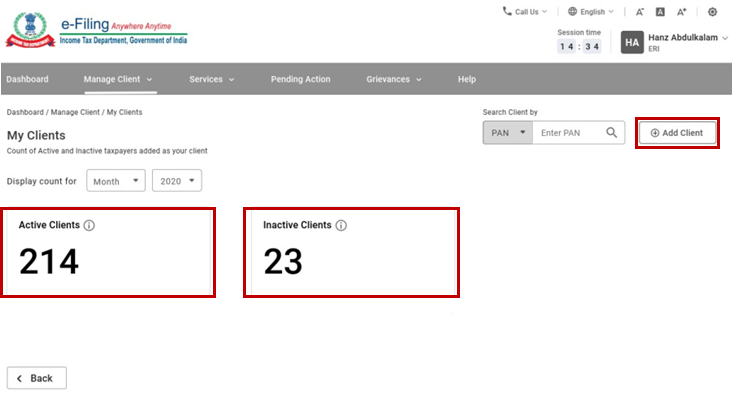Viewport: 732px width, 395px height.
Task: Click the Session time countdown
Action: [579, 46]
